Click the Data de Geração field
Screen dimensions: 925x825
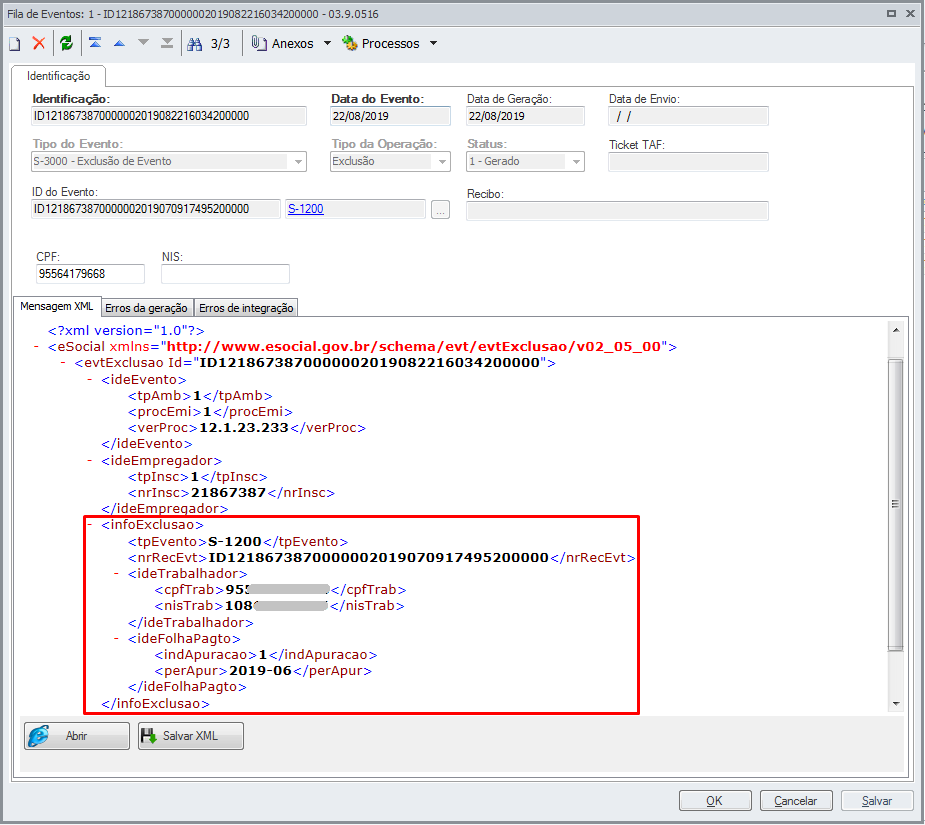pyautogui.click(x=525, y=116)
